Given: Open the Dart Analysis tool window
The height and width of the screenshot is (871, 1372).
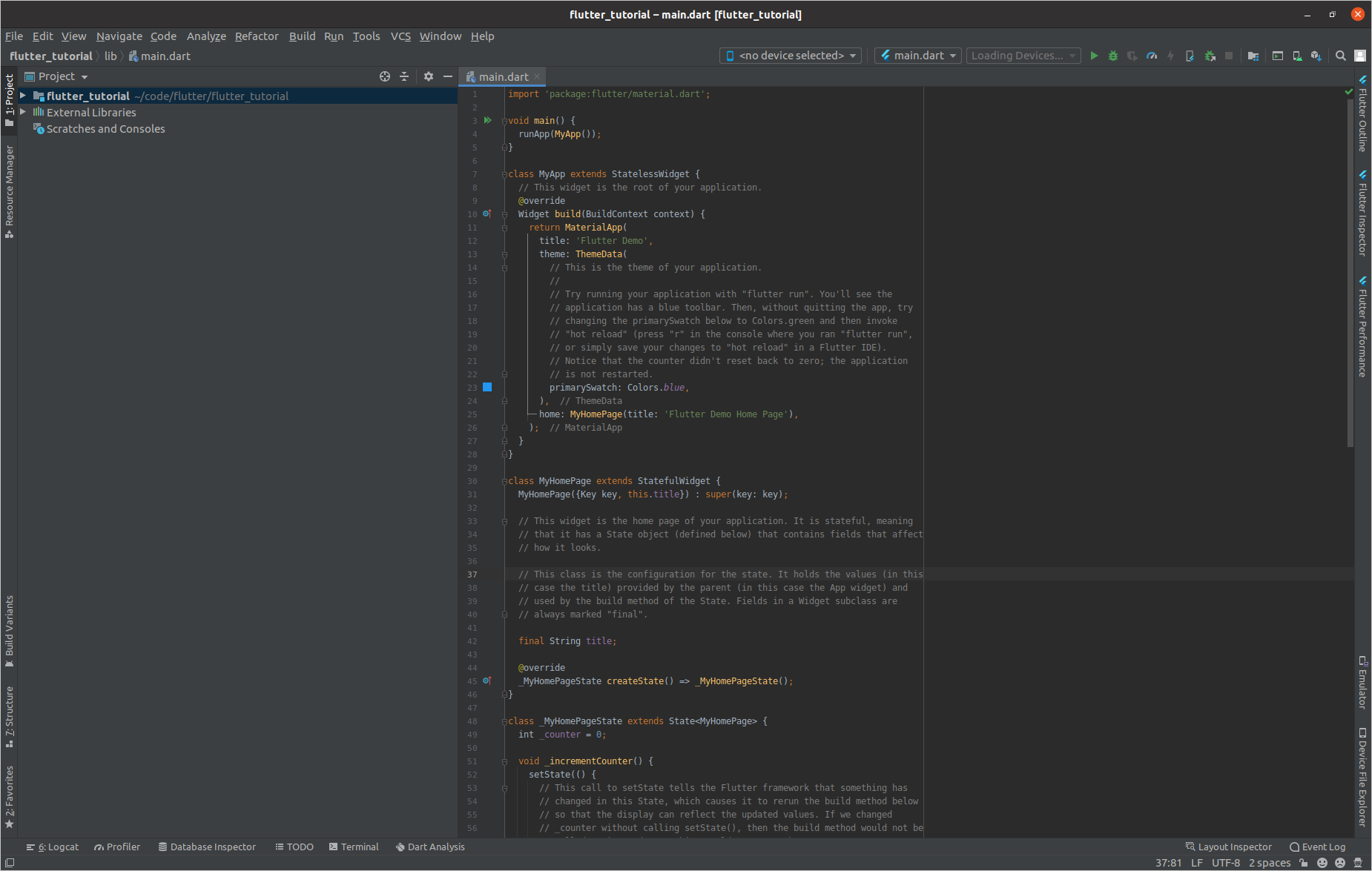Looking at the screenshot, I should 430,847.
